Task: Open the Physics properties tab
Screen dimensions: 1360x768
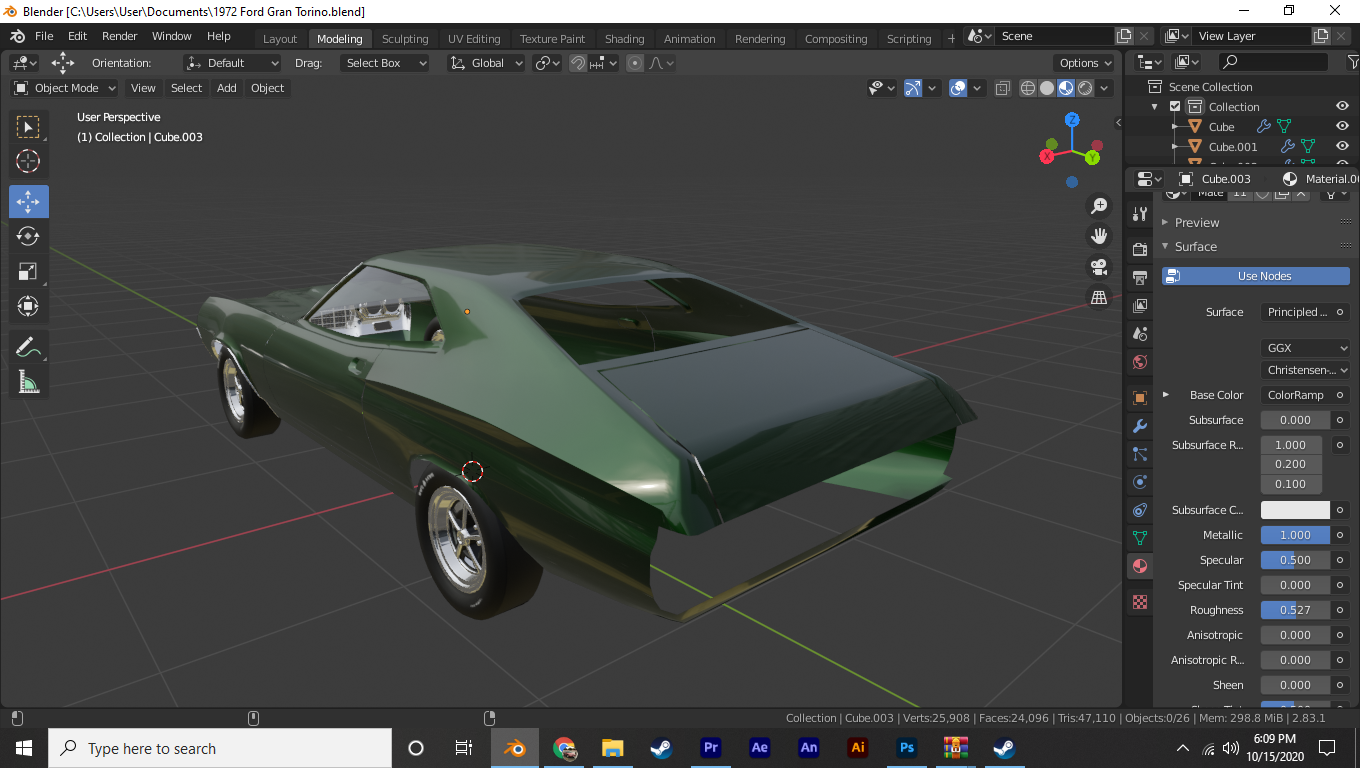Action: (x=1139, y=482)
